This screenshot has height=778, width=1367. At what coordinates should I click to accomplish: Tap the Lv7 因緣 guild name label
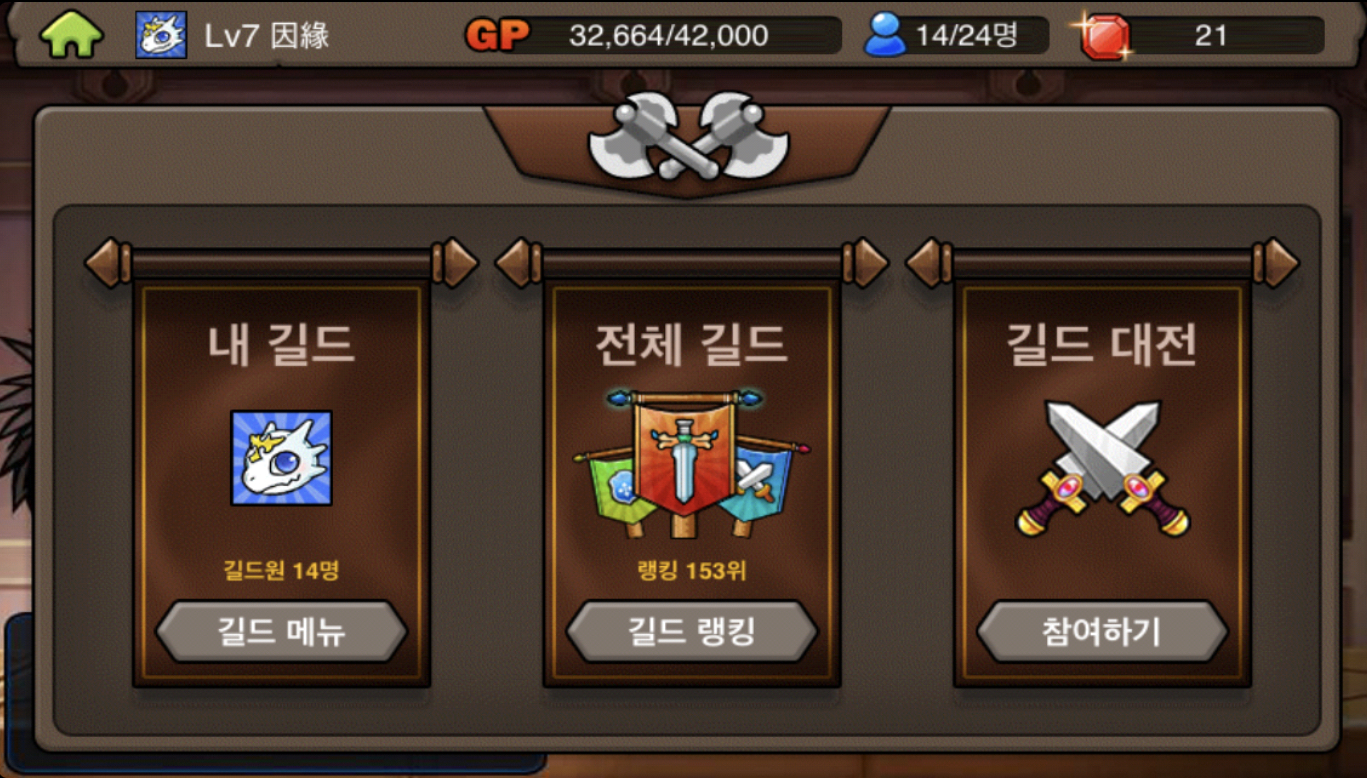267,36
